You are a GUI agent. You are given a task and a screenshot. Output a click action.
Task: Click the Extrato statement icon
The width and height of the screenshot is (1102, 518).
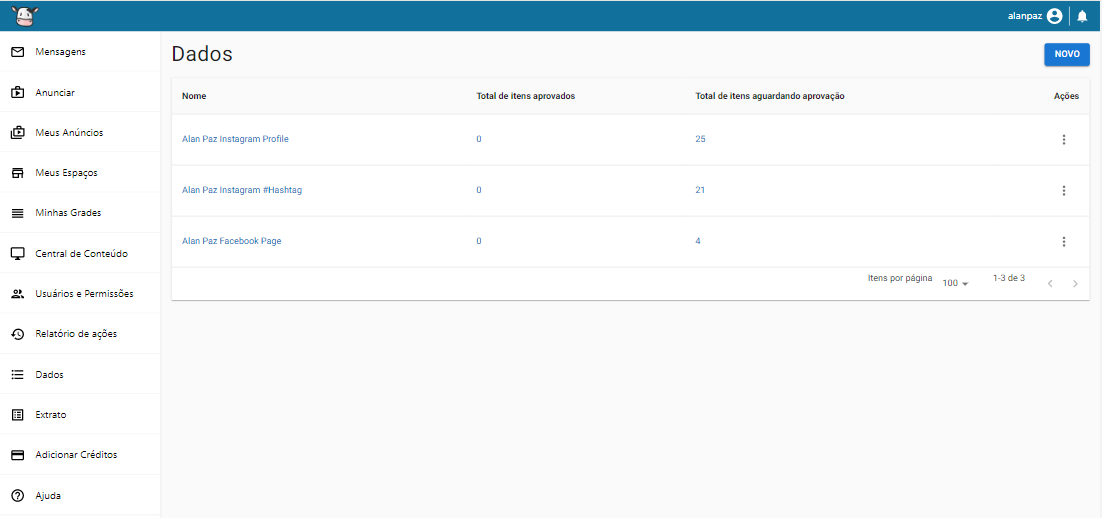tap(18, 415)
